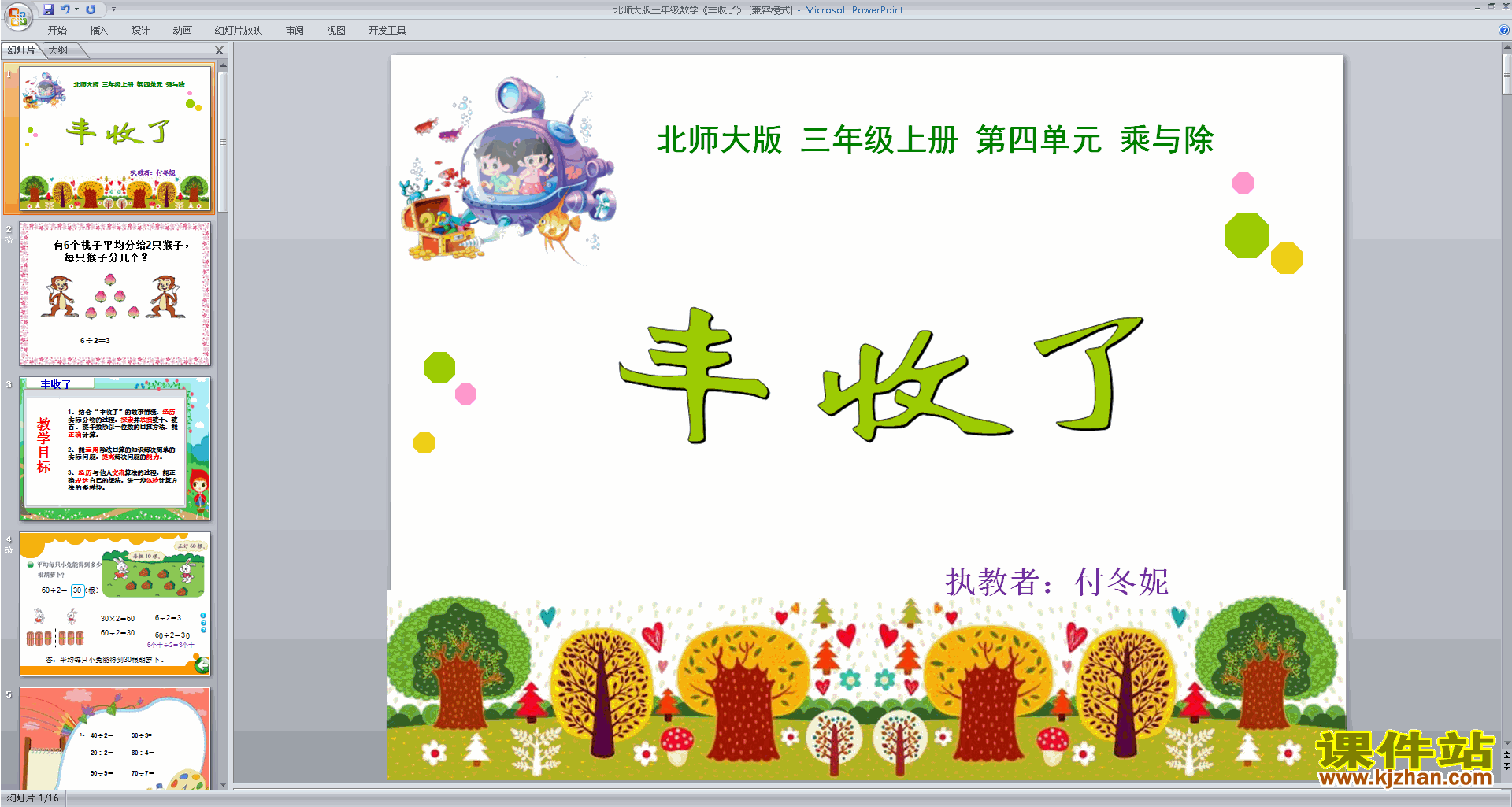Open the 动画 ribbon tab
The width and height of the screenshot is (1512, 807).
[182, 31]
